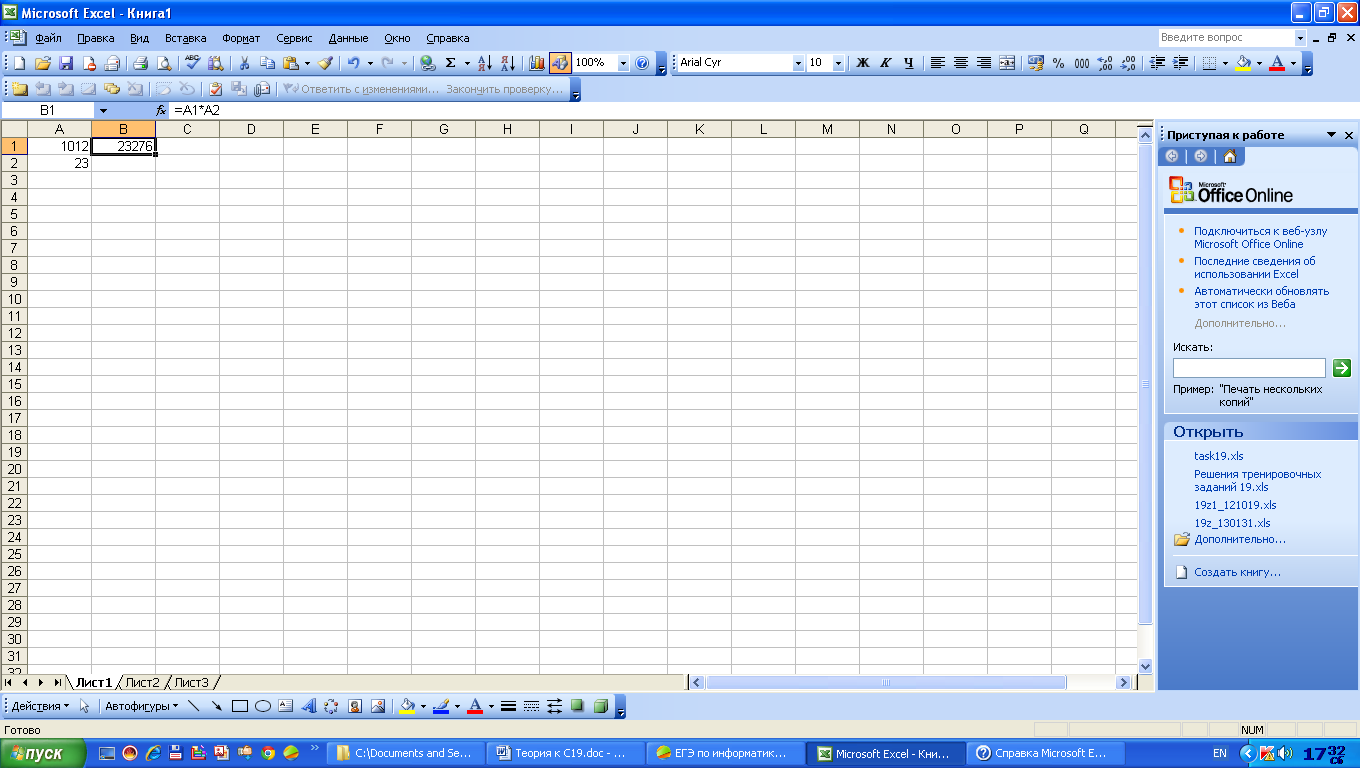Increase the cell indent
Image resolution: width=1360 pixels, height=768 pixels.
tap(1181, 63)
